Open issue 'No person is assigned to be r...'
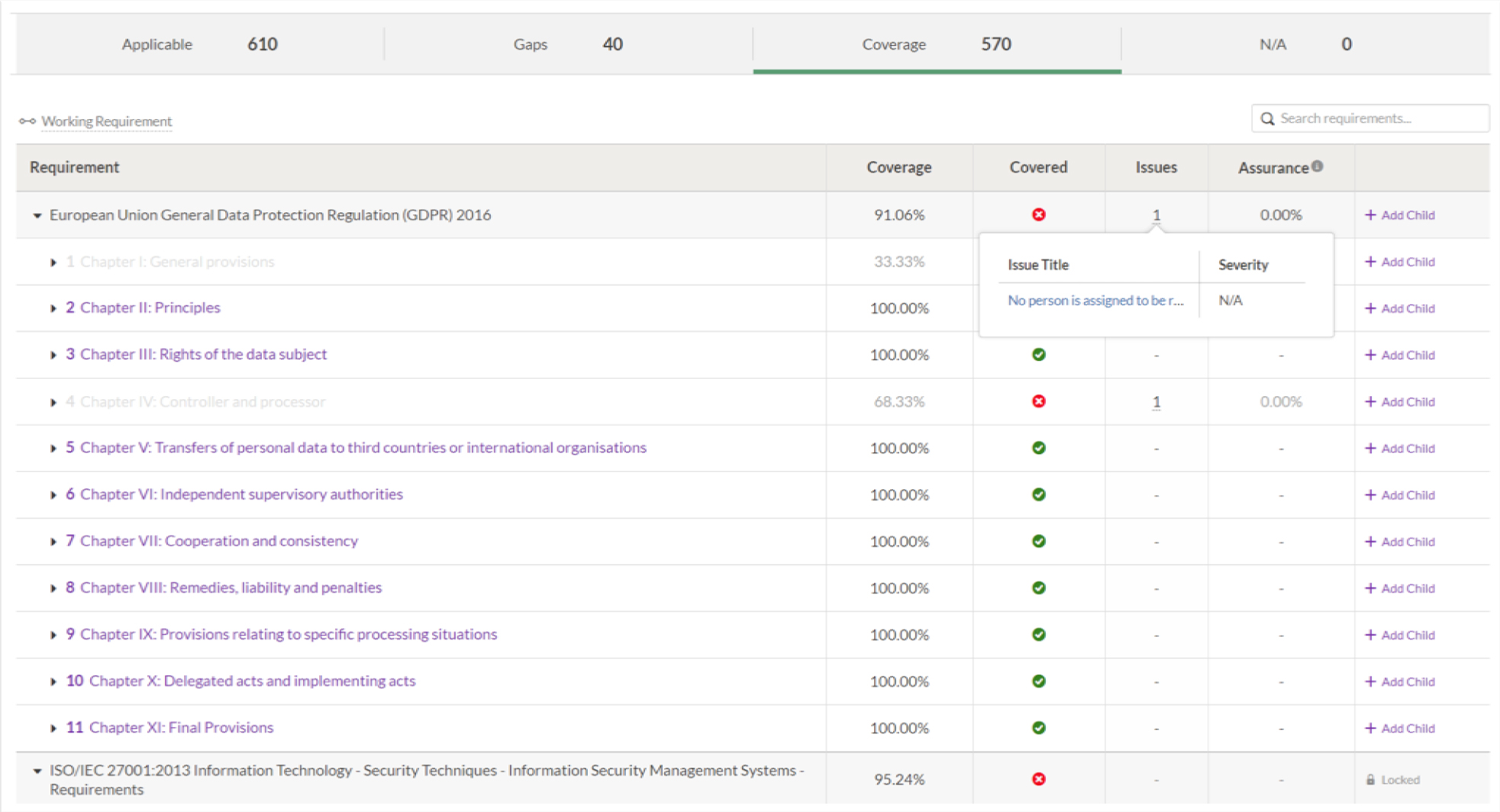This screenshot has width=1500, height=812. point(1095,300)
